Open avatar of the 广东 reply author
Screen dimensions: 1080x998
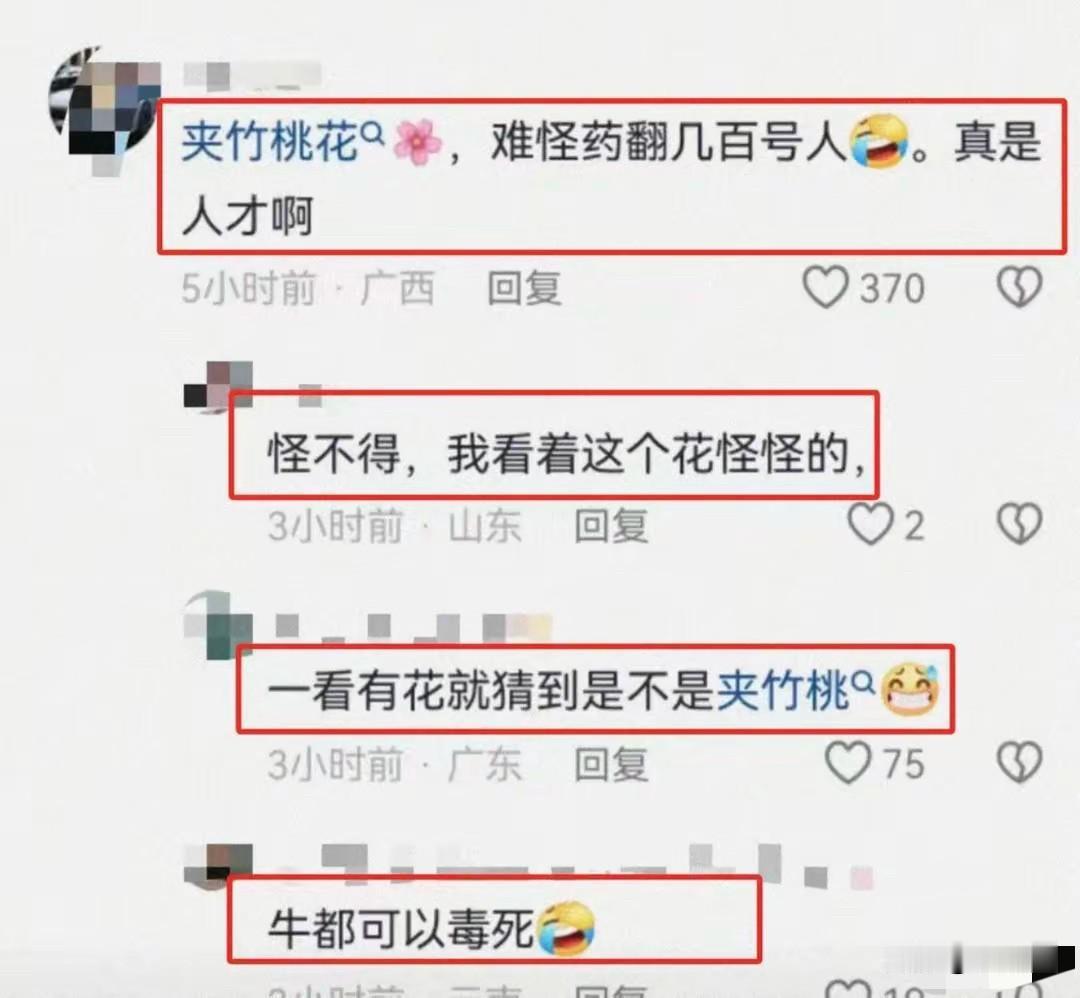pos(219,625)
